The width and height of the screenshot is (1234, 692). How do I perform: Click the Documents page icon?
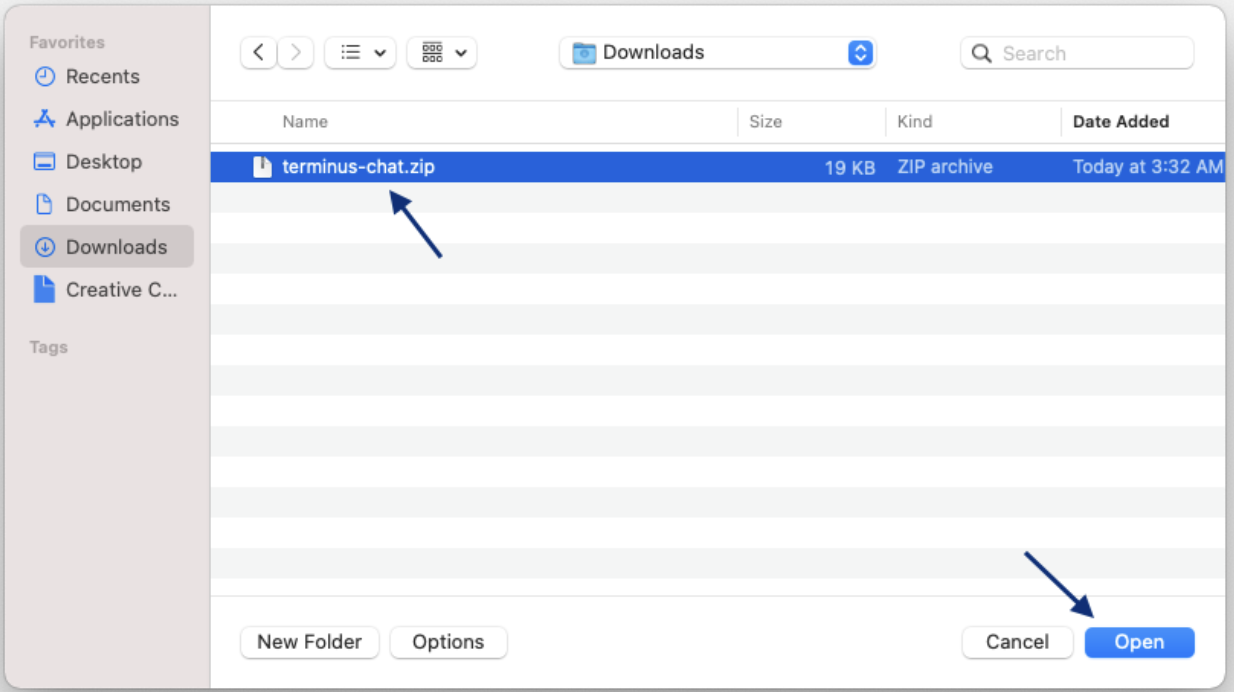(x=44, y=204)
